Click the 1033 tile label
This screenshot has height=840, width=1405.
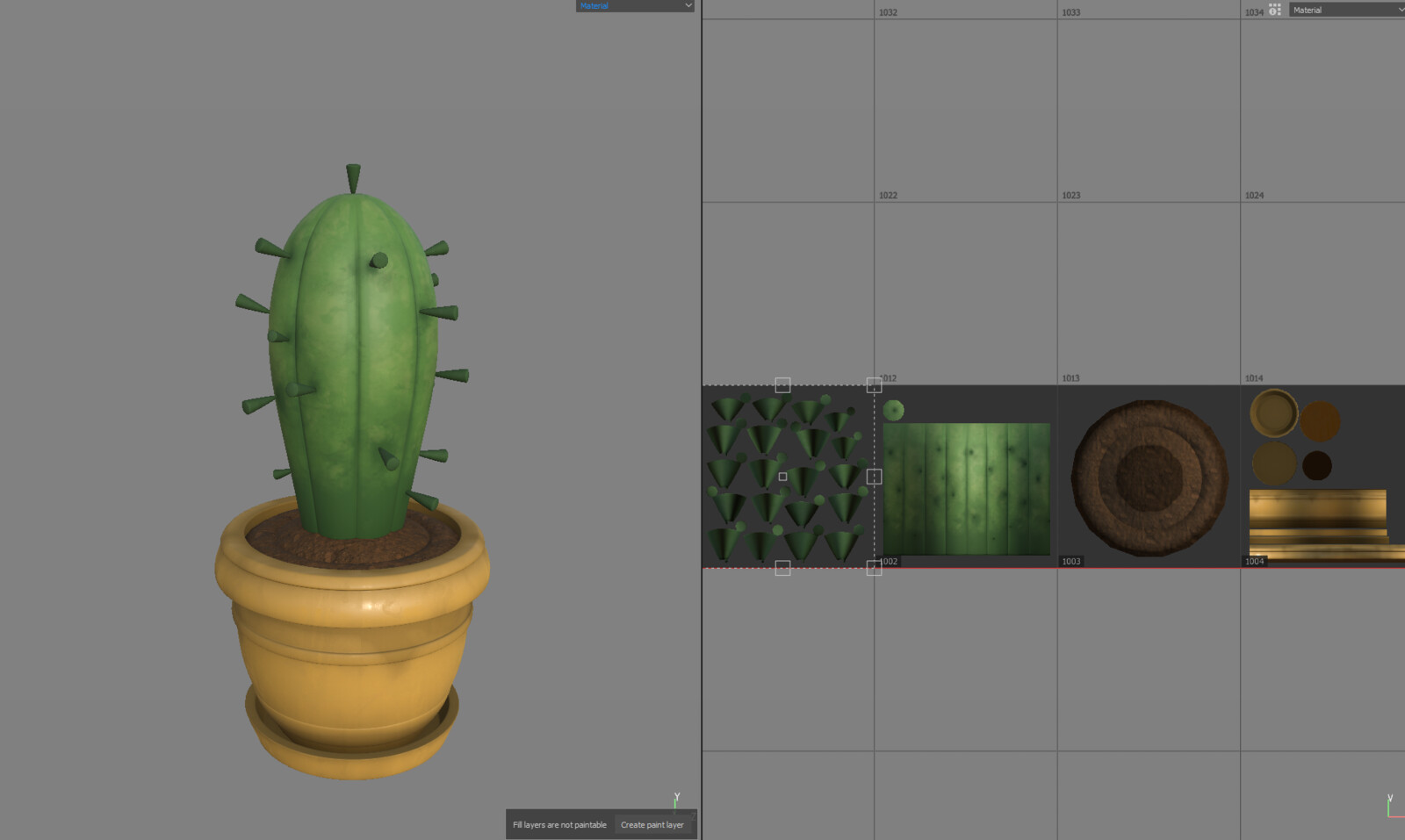coord(1071,12)
